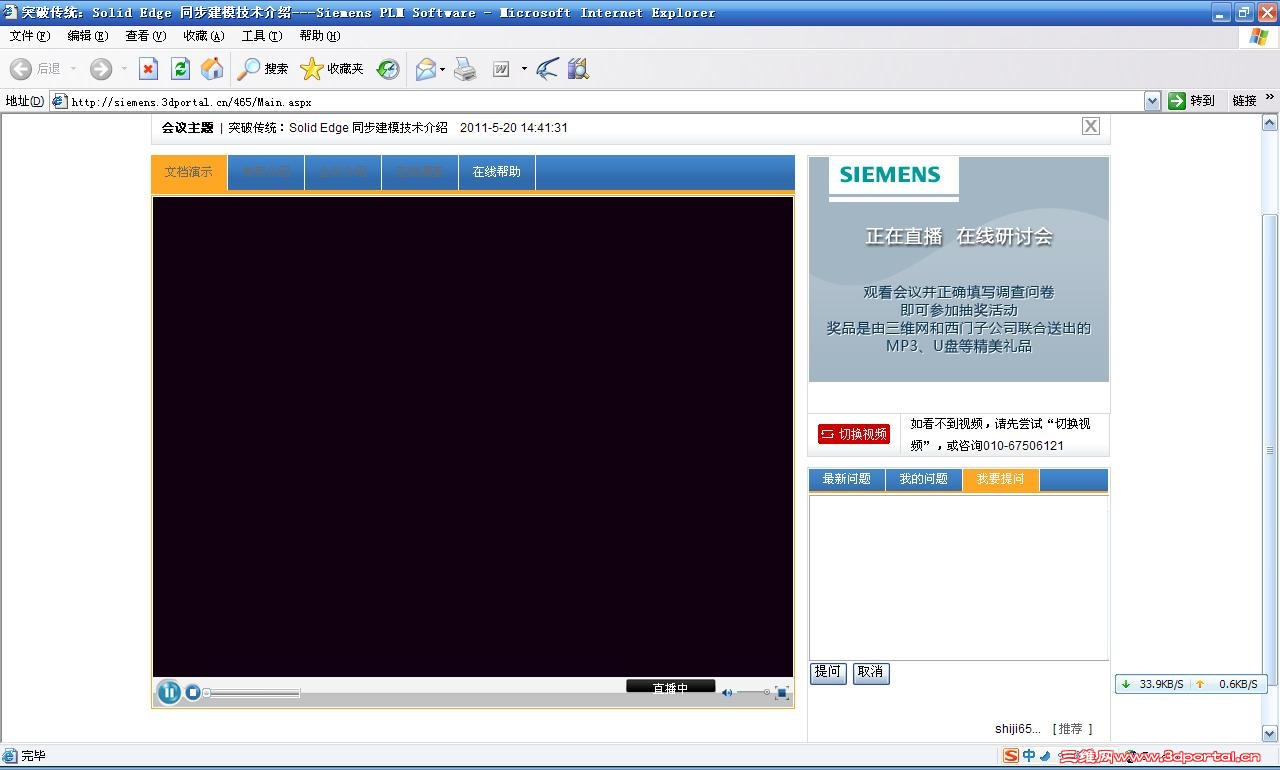Click the Mail envelope toolbar icon
1280x770 pixels.
coord(425,69)
